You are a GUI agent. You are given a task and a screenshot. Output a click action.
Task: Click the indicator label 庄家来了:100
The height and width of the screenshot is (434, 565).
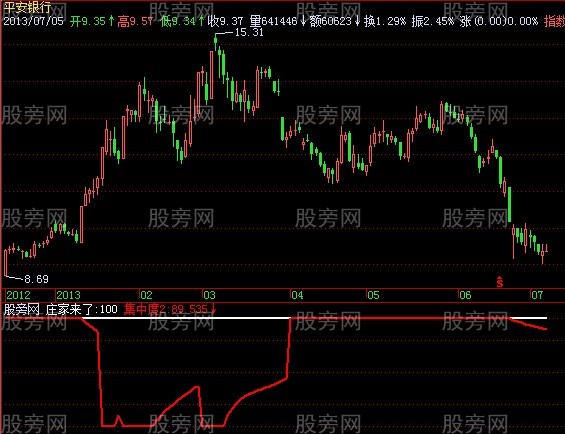point(81,309)
